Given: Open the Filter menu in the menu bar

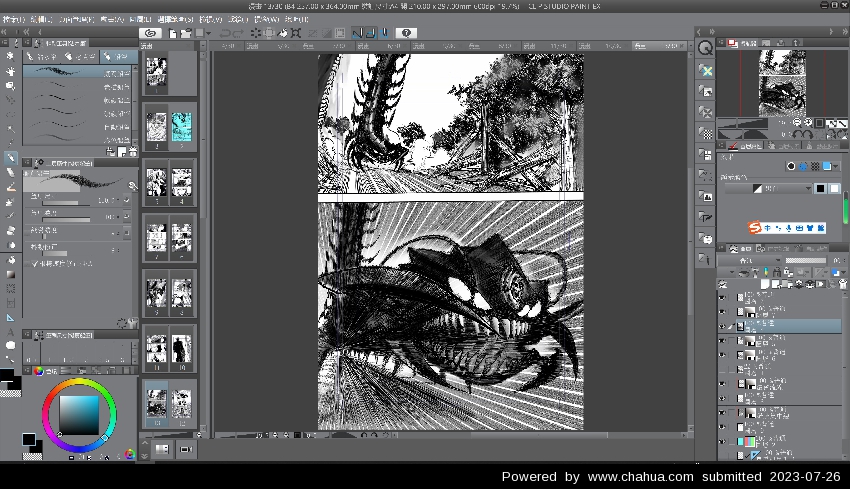Looking at the screenshot, I should [237, 19].
